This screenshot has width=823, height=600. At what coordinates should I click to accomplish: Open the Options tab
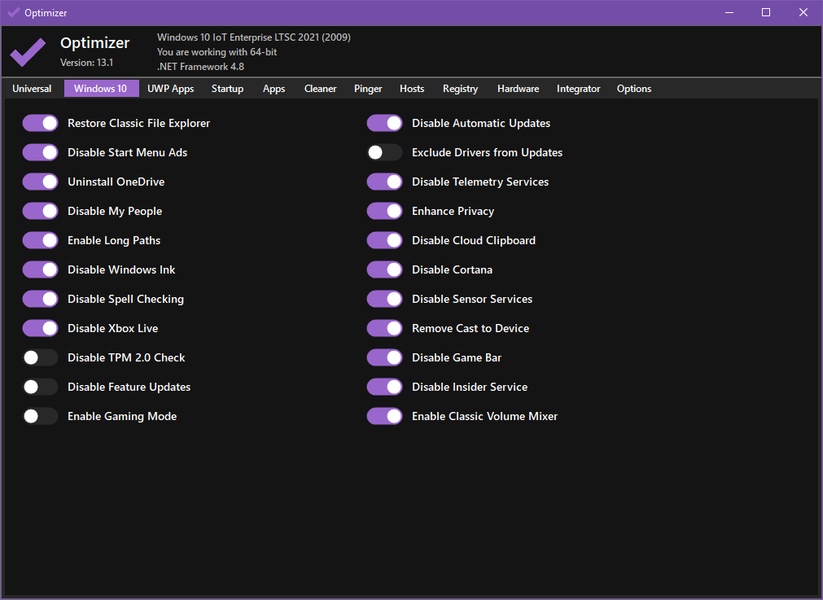[x=634, y=89]
